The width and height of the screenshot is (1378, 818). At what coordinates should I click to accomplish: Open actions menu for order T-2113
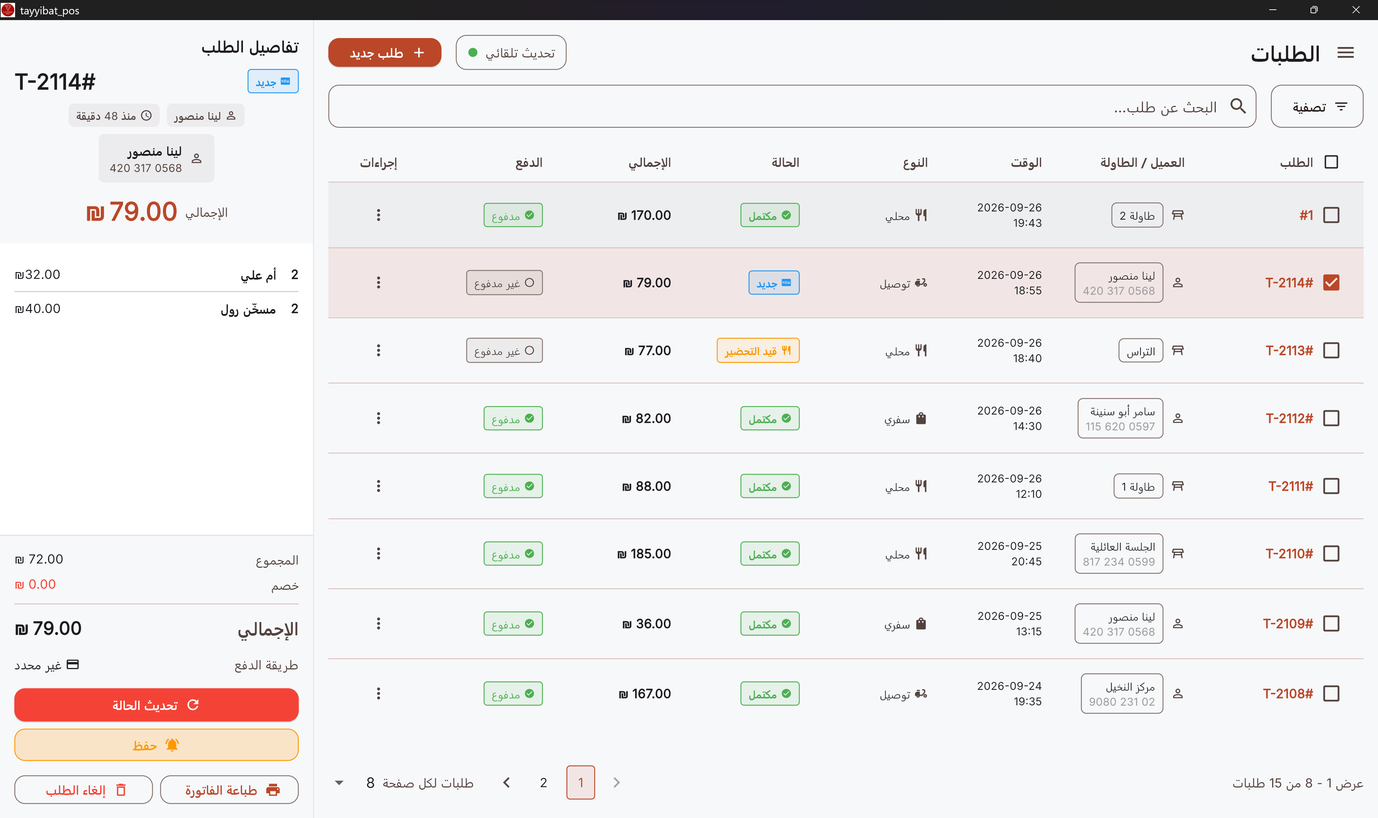pyautogui.click(x=378, y=351)
